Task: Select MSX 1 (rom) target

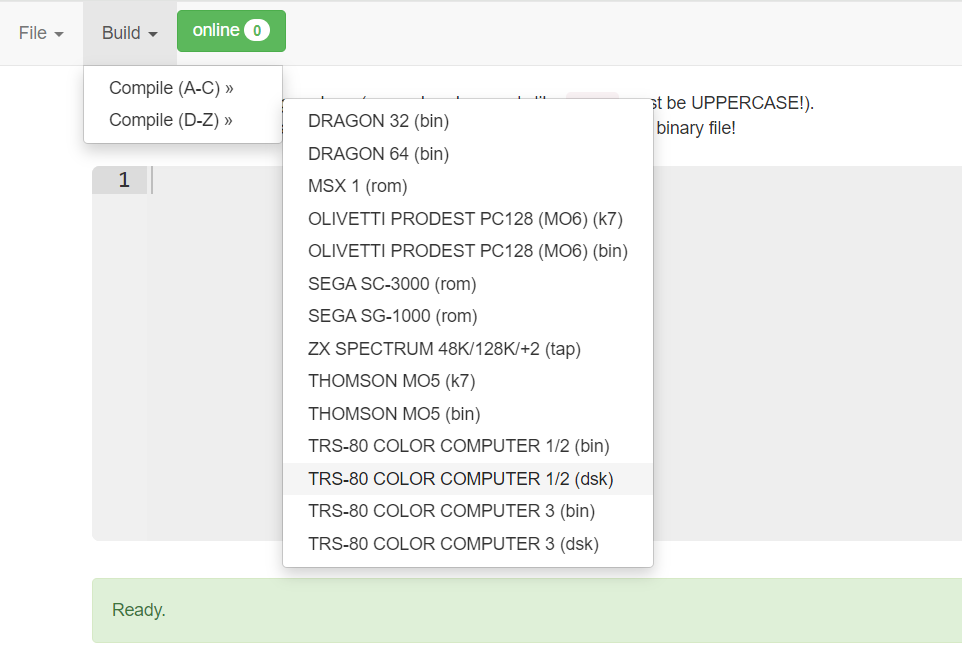Action: [357, 186]
